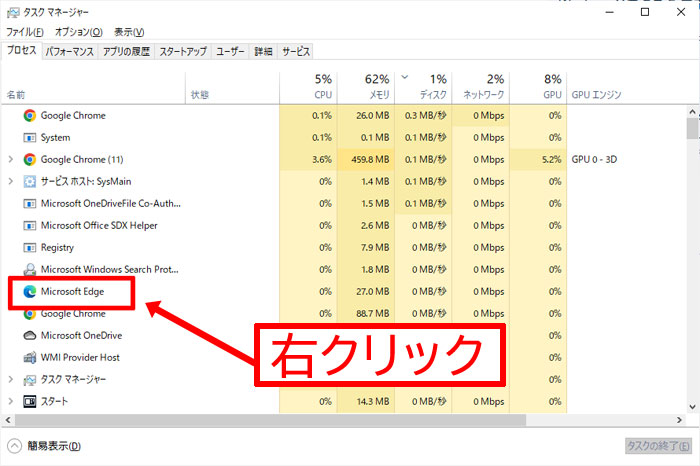Expand the スタート process group
Image resolution: width=700 pixels, height=466 pixels.
10,401
